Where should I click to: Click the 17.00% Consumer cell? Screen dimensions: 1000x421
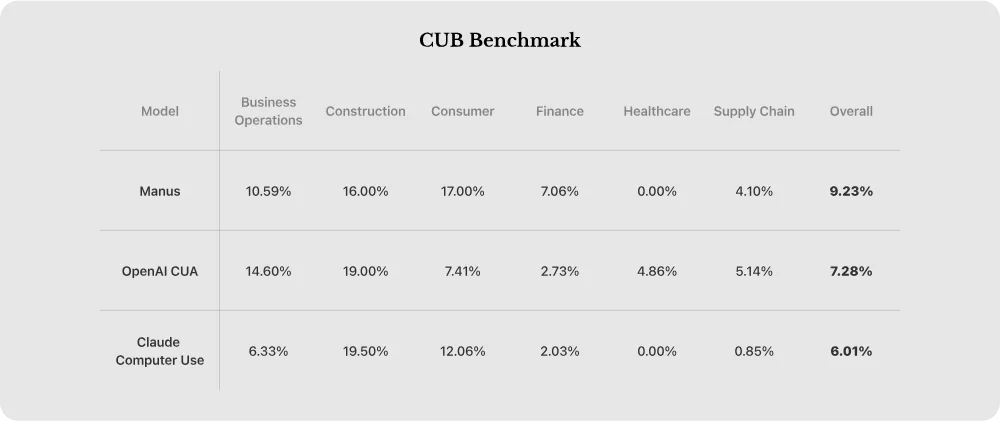click(462, 191)
